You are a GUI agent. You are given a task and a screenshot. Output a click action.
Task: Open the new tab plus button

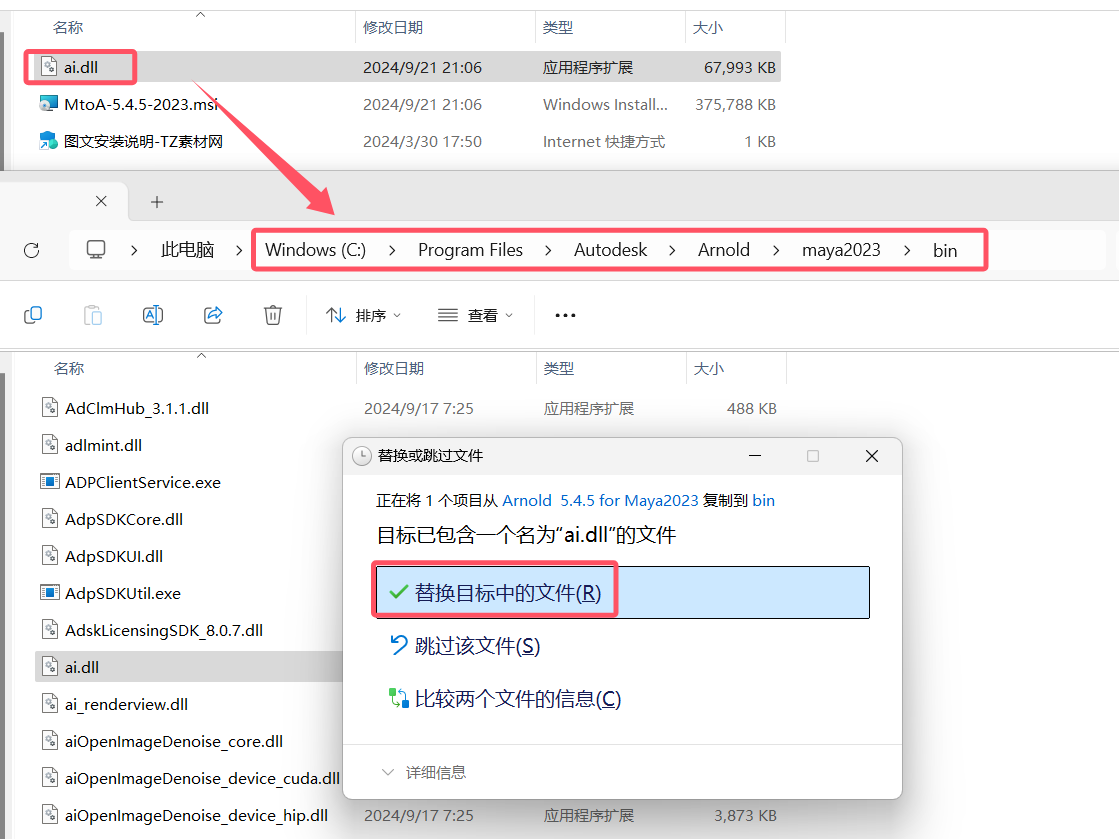click(x=156, y=202)
